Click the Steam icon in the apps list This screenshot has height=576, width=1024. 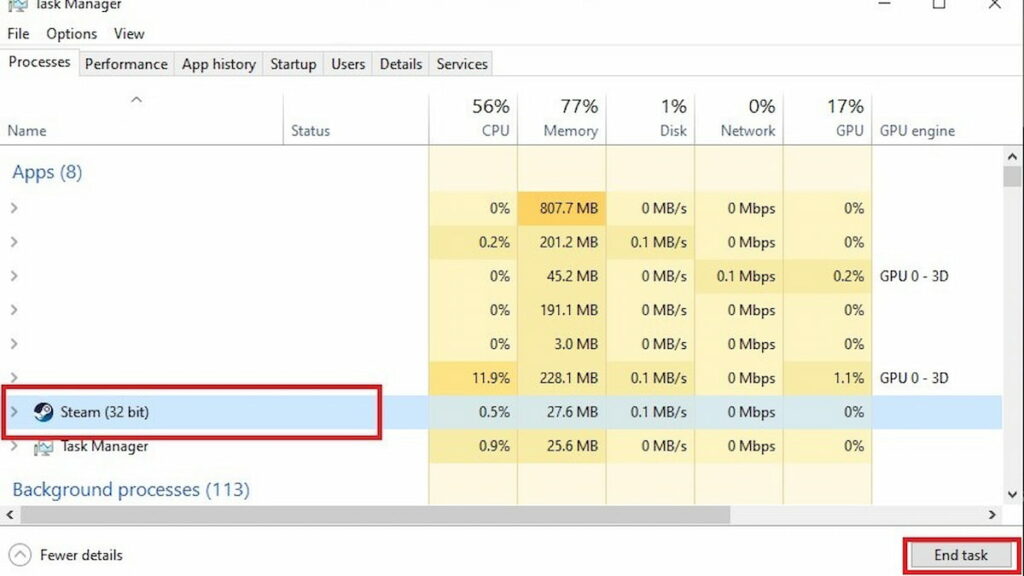(43, 412)
